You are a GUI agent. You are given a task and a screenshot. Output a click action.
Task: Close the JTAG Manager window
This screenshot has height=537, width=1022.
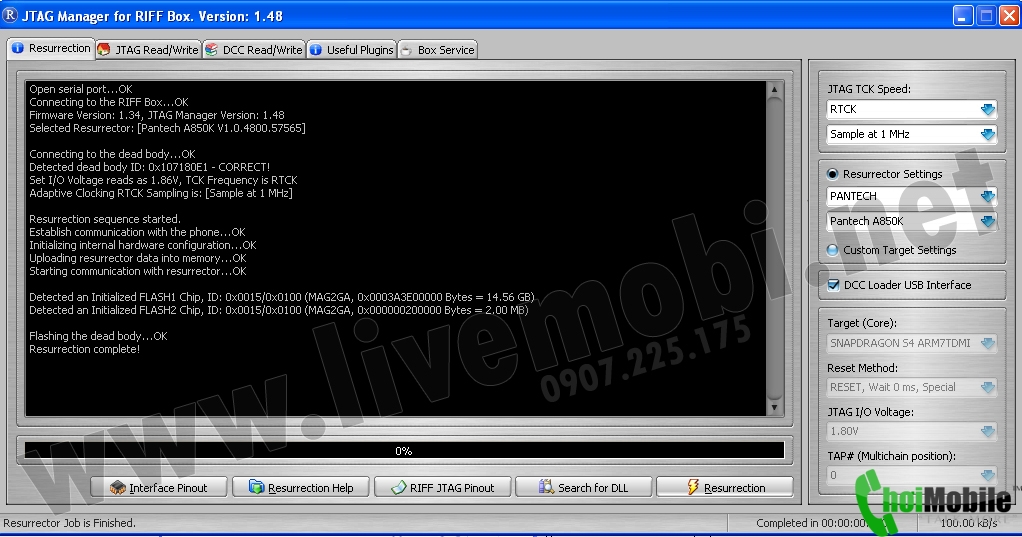(x=1009, y=16)
